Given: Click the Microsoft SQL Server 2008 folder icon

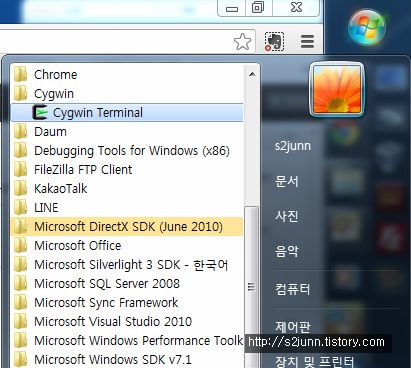Looking at the screenshot, I should tap(21, 283).
